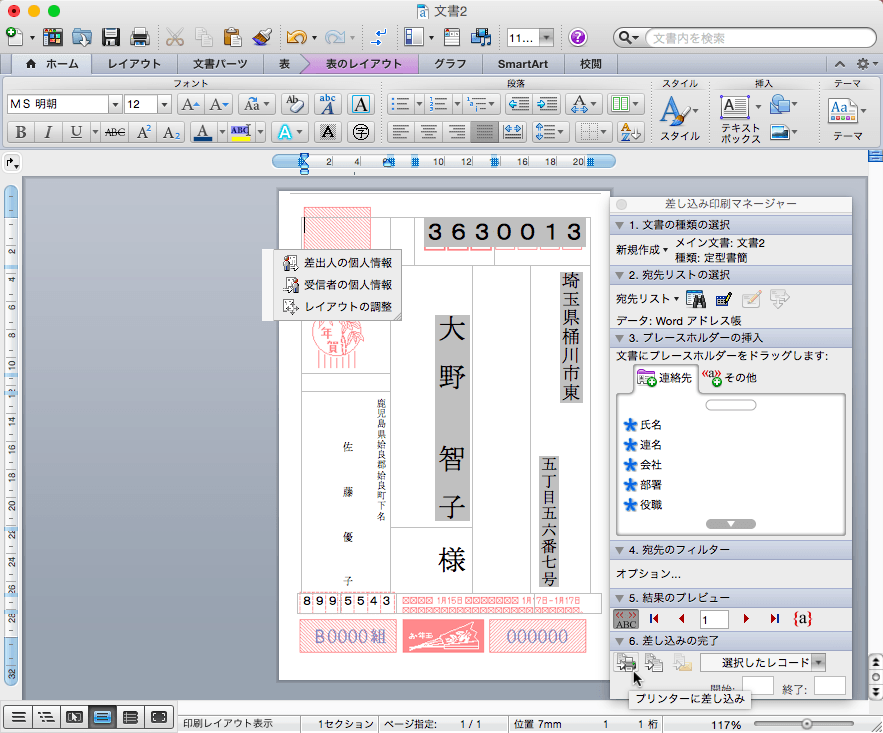Click the Cut scissors icon
Screen dimensions: 883x733
[175, 38]
